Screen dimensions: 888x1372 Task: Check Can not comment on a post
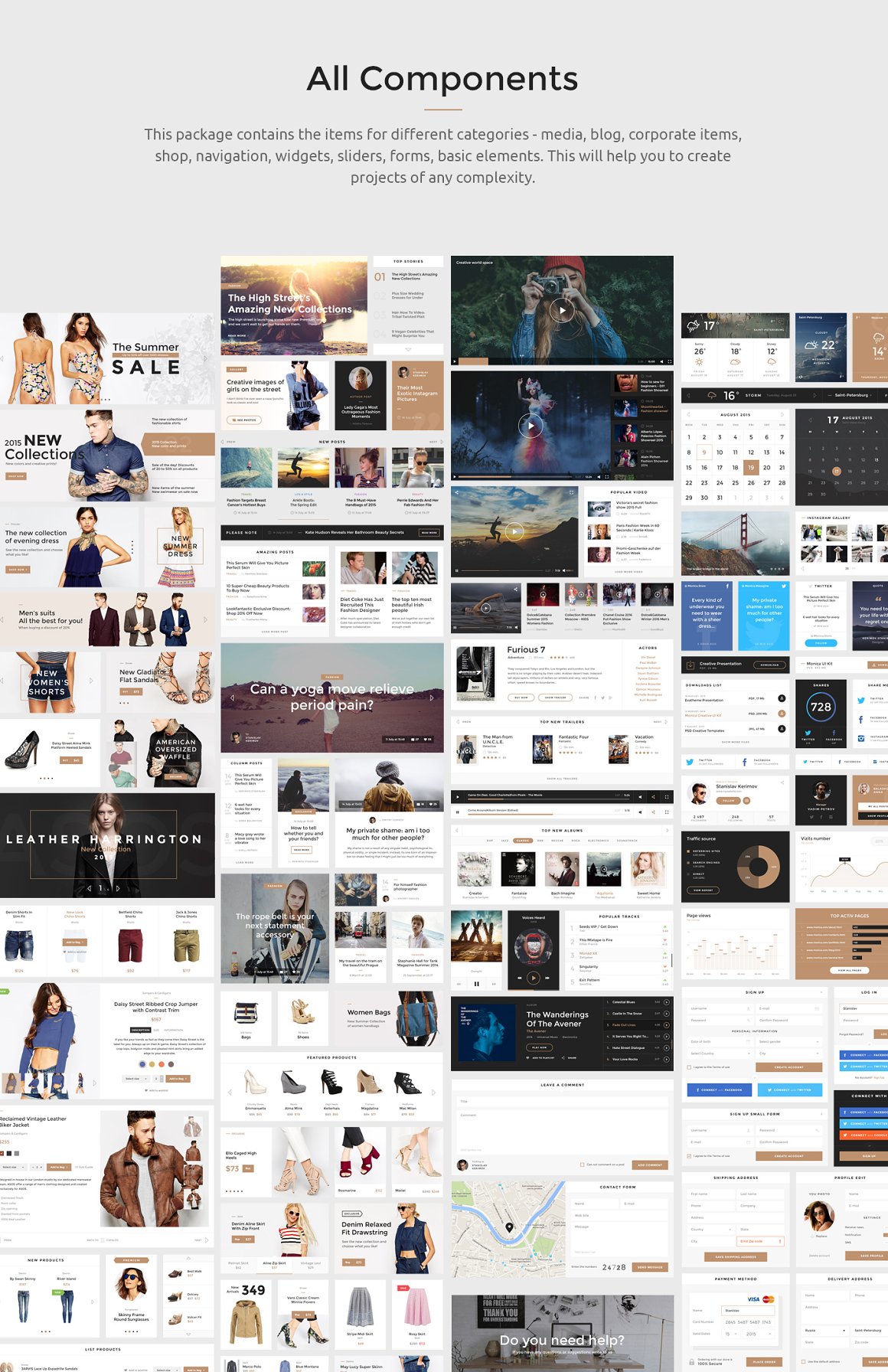(583, 1165)
